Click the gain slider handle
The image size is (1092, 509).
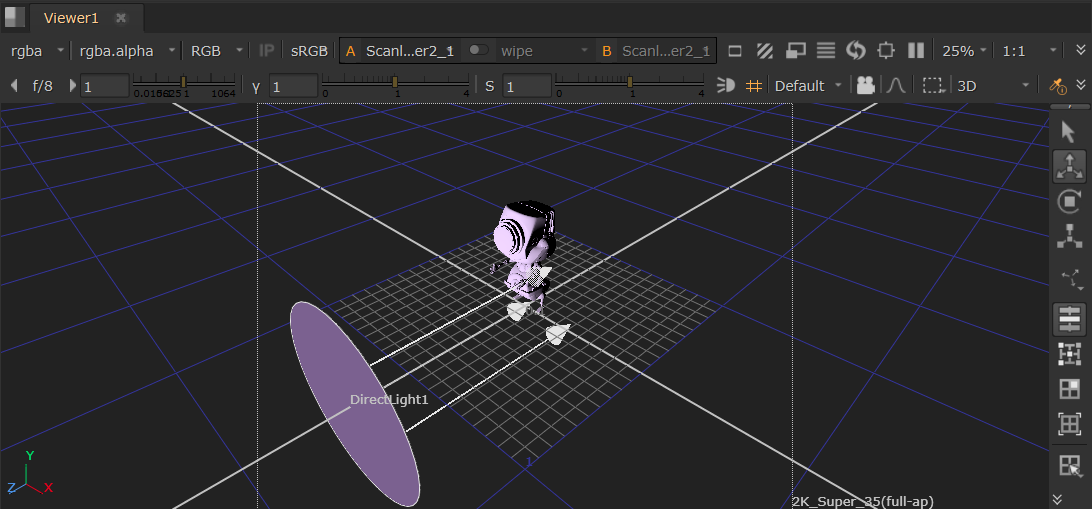click(183, 82)
